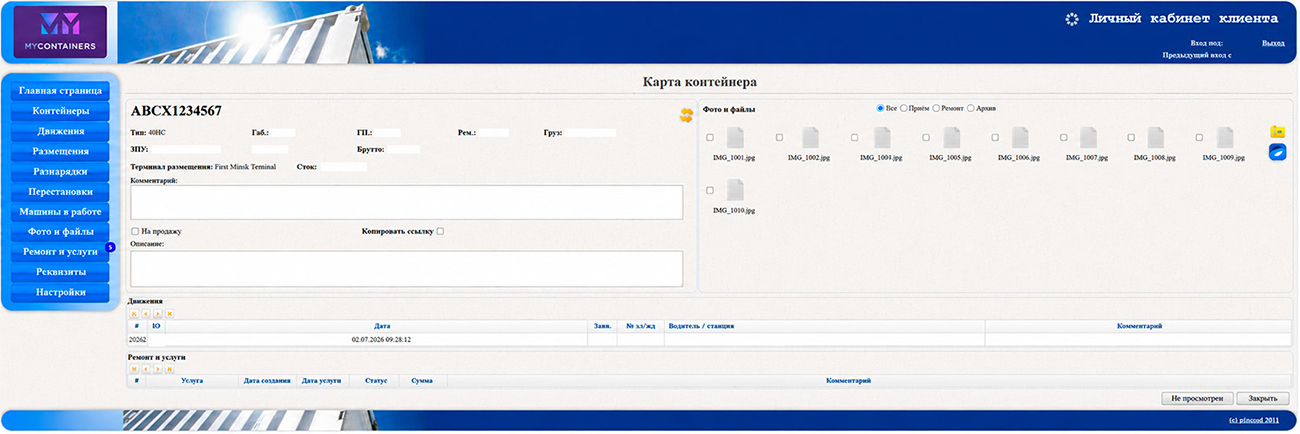This screenshot has width=1300, height=434.
Task: Go to next page of Движения table
Action: point(158,314)
